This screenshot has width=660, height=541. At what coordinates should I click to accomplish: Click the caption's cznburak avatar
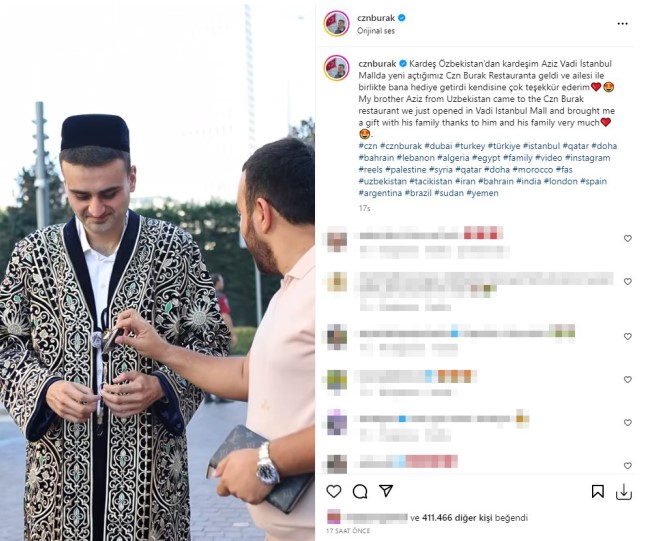coord(336,68)
